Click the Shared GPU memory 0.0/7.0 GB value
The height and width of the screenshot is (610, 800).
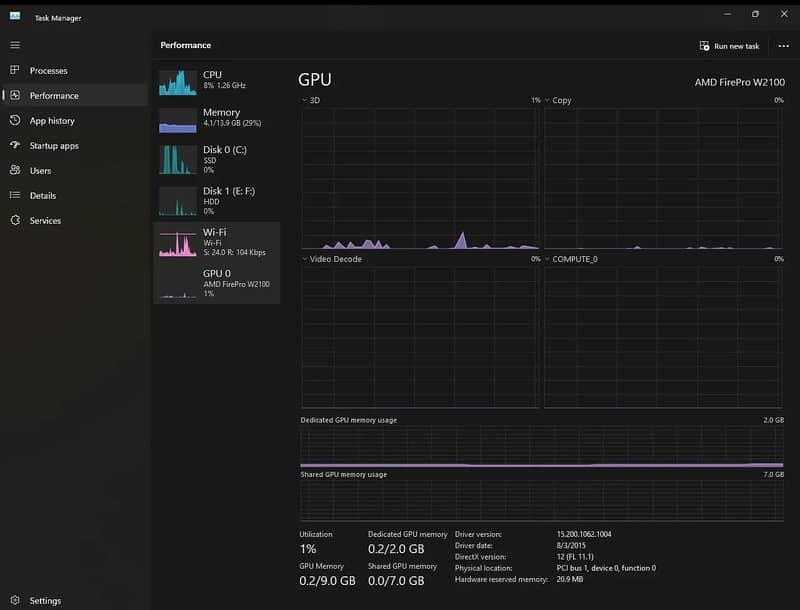pyautogui.click(x=396, y=581)
